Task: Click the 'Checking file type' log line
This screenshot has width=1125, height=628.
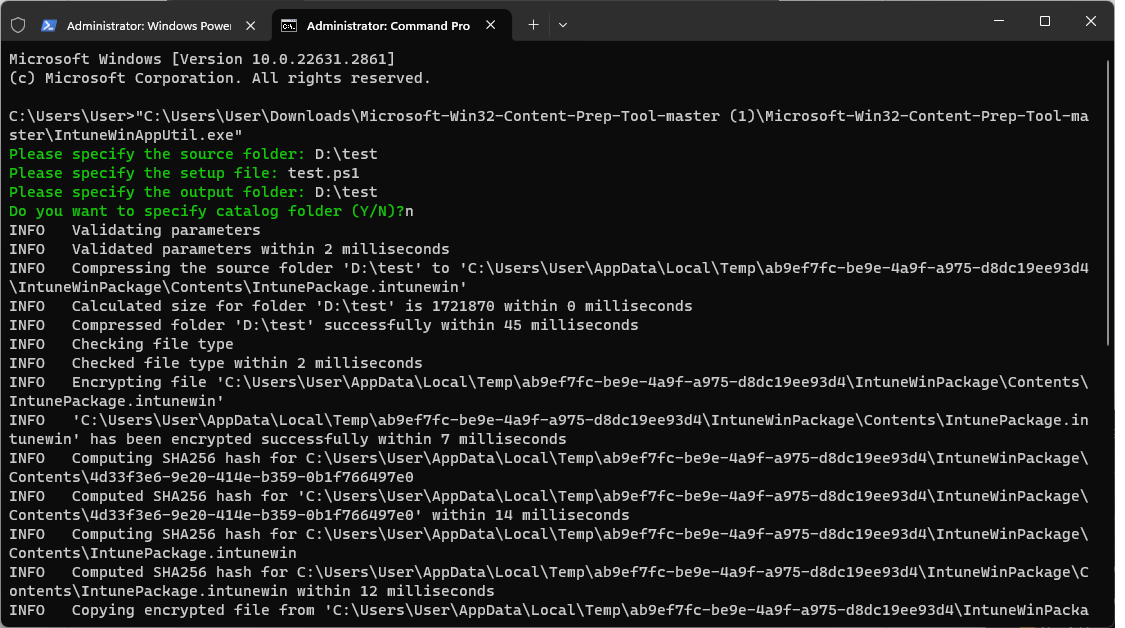Action: (x=121, y=345)
